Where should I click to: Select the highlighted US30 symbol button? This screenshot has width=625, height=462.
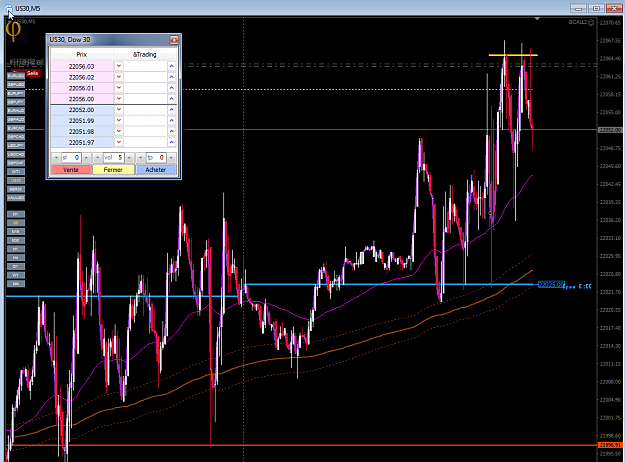[x=16, y=180]
